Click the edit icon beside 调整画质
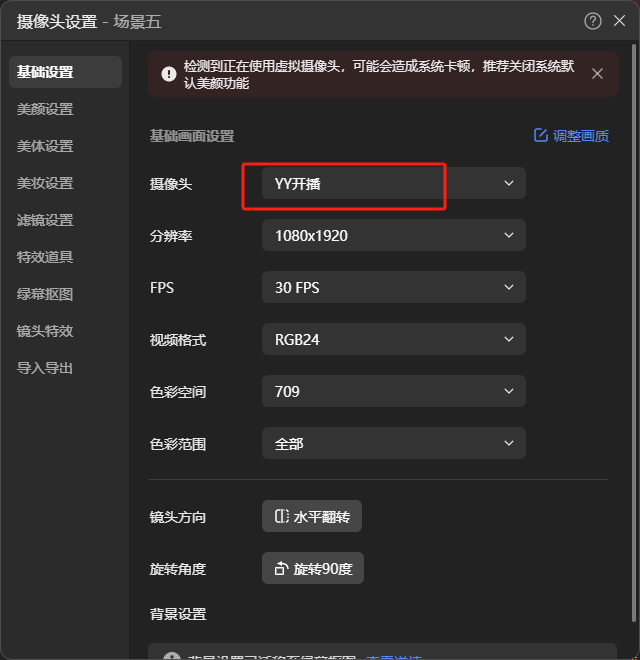 541,135
